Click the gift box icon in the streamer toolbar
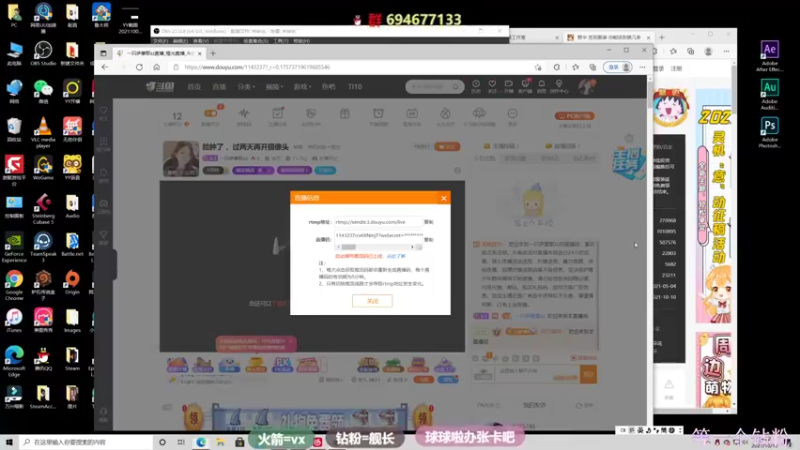Screen dimensions: 800x450 point(345,114)
